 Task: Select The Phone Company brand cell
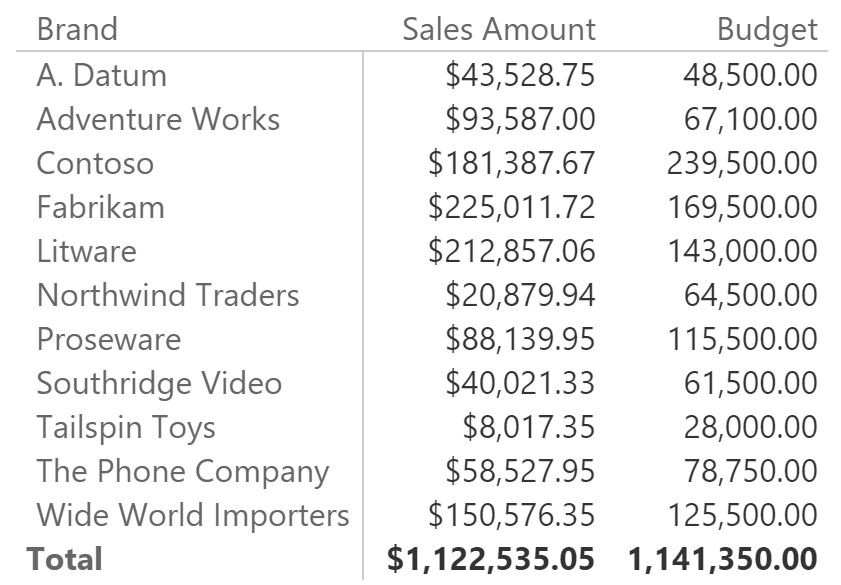pos(183,472)
